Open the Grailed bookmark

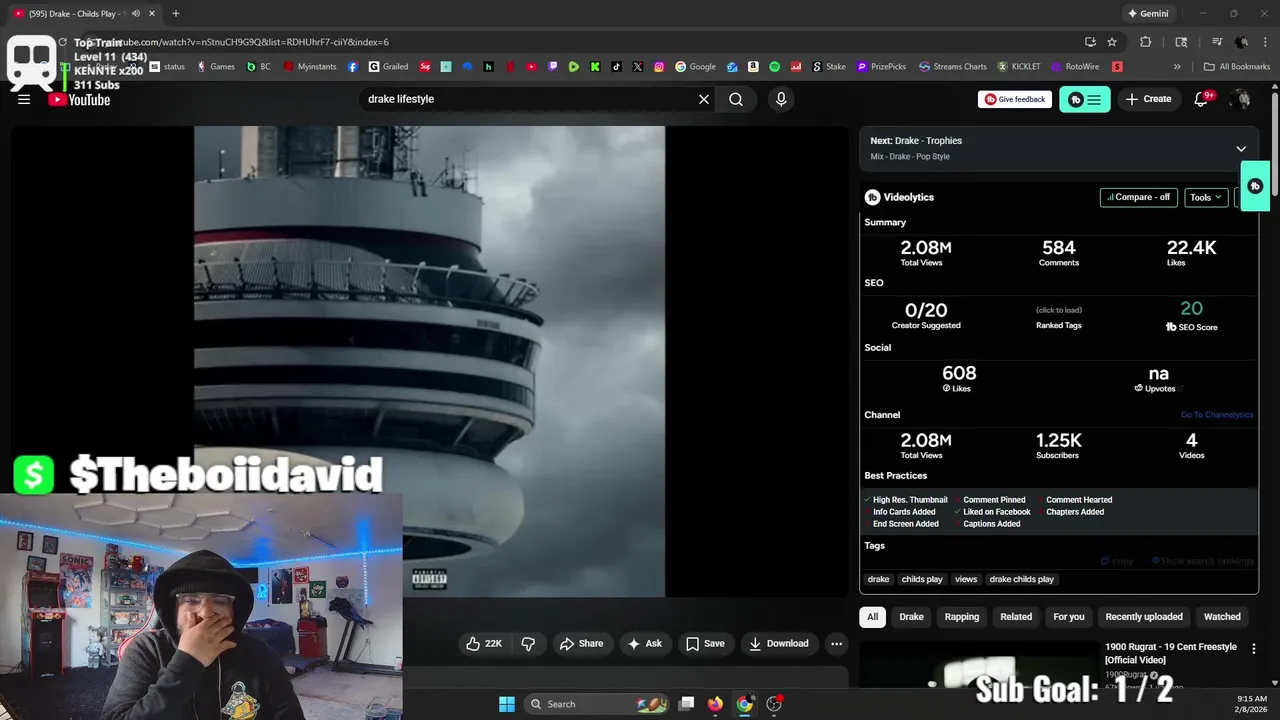388,67
